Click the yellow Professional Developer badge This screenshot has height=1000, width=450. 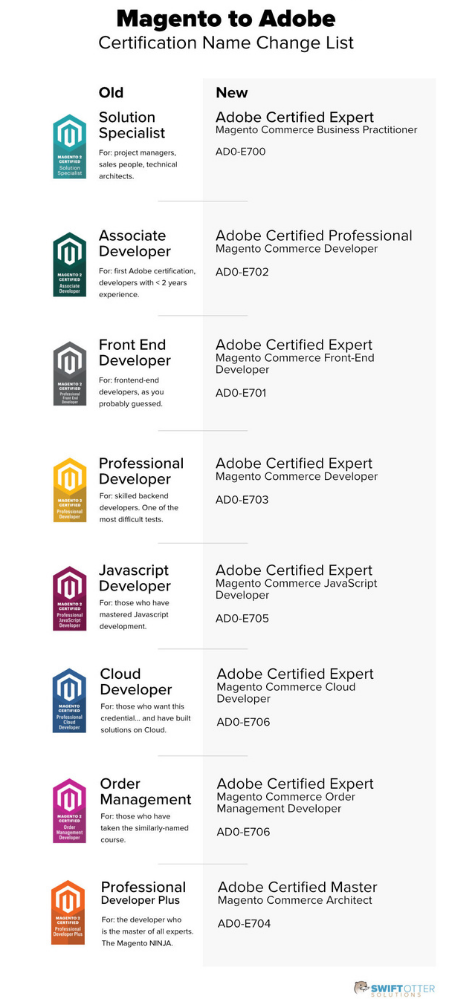(x=69, y=490)
